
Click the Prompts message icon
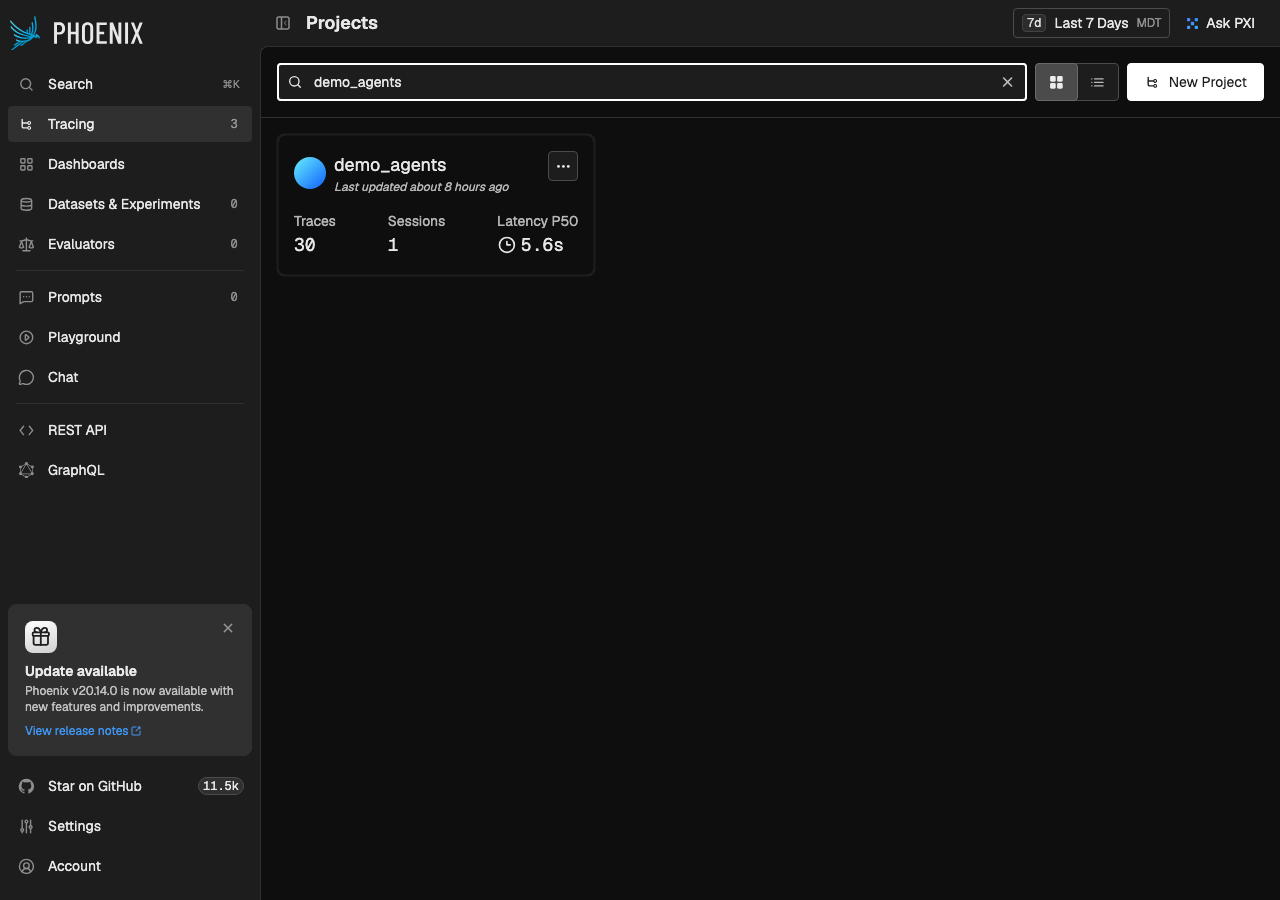[27, 297]
